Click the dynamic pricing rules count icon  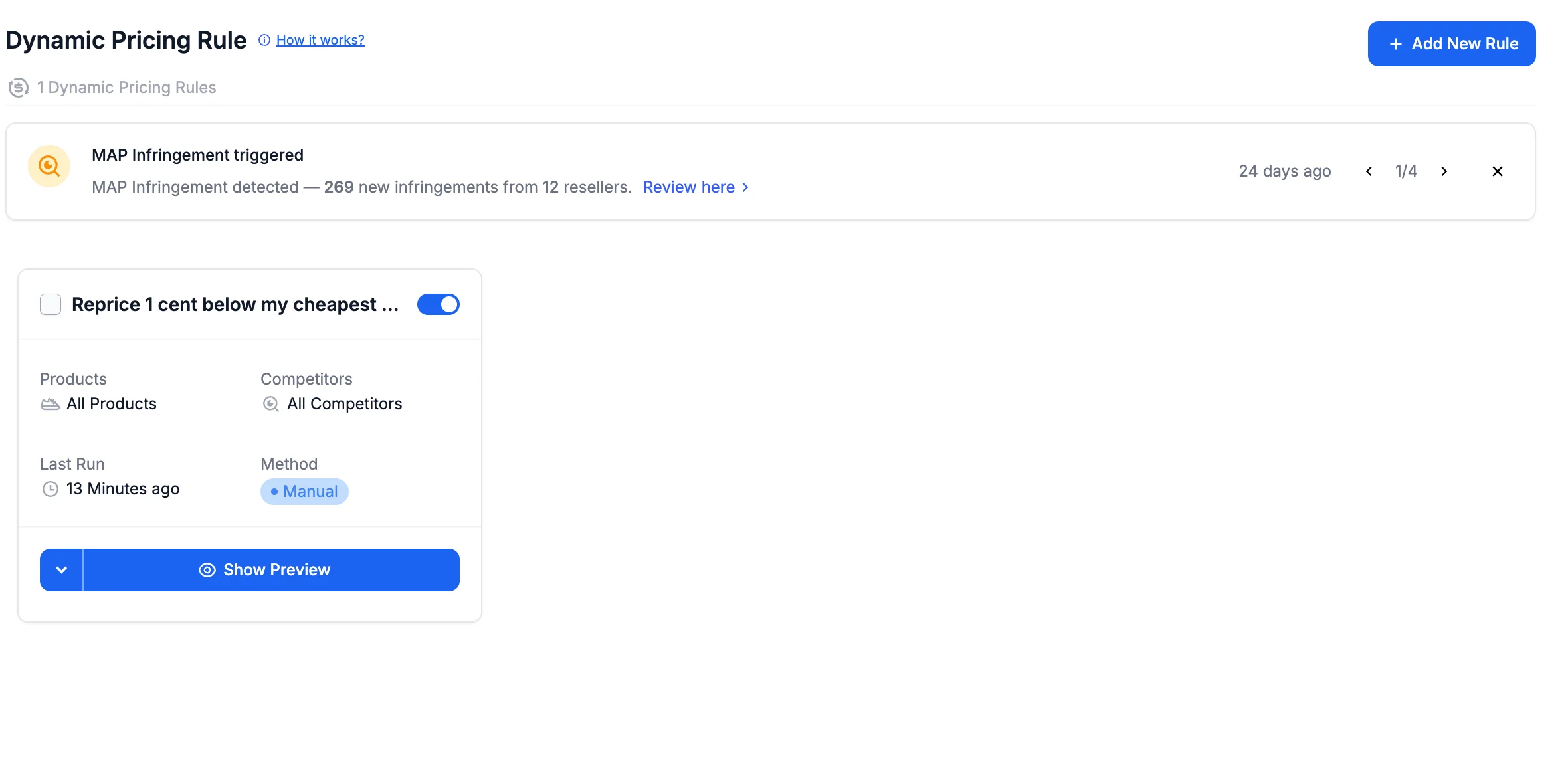19,88
